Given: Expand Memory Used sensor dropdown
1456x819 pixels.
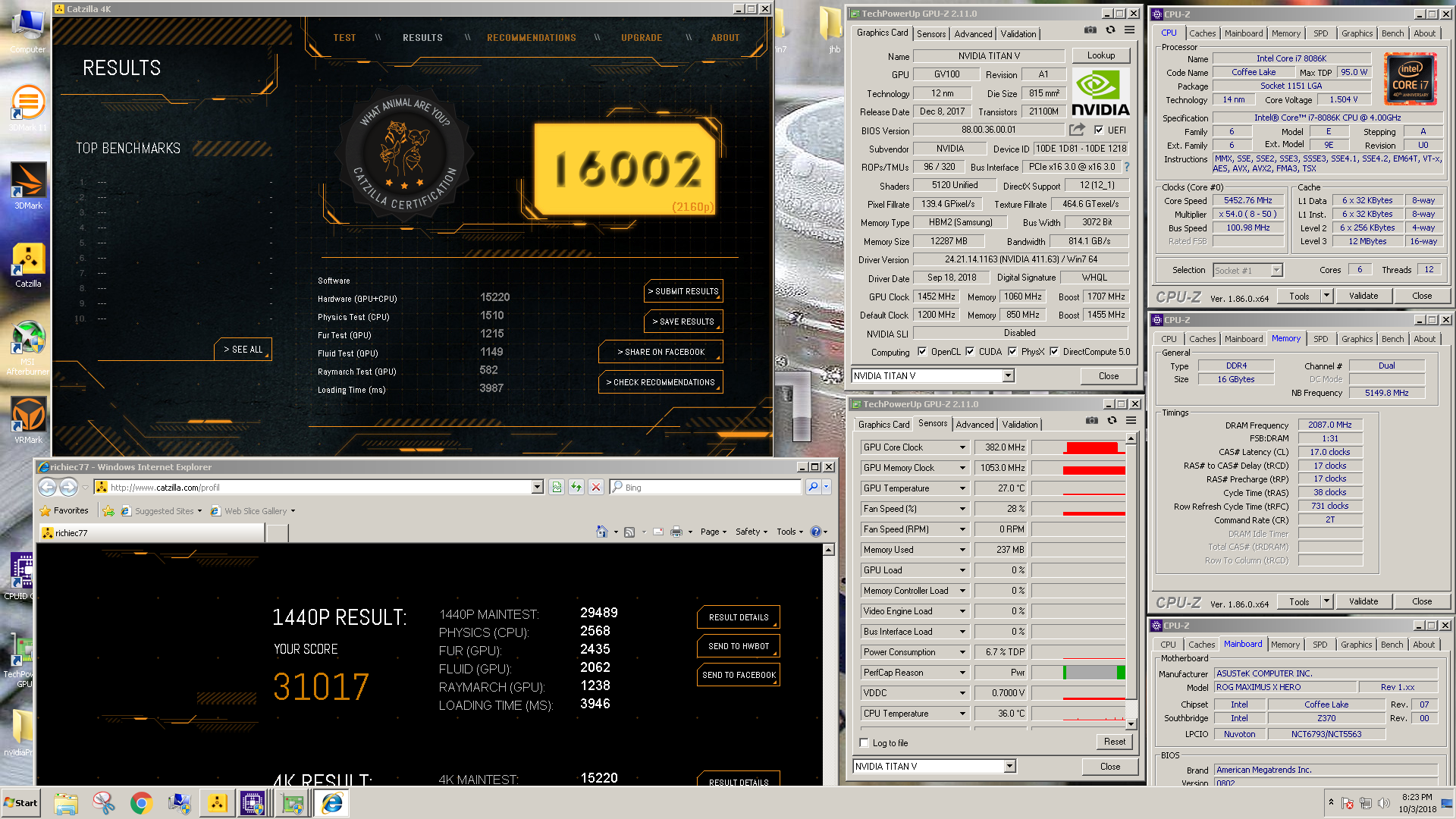Looking at the screenshot, I should click(x=962, y=550).
